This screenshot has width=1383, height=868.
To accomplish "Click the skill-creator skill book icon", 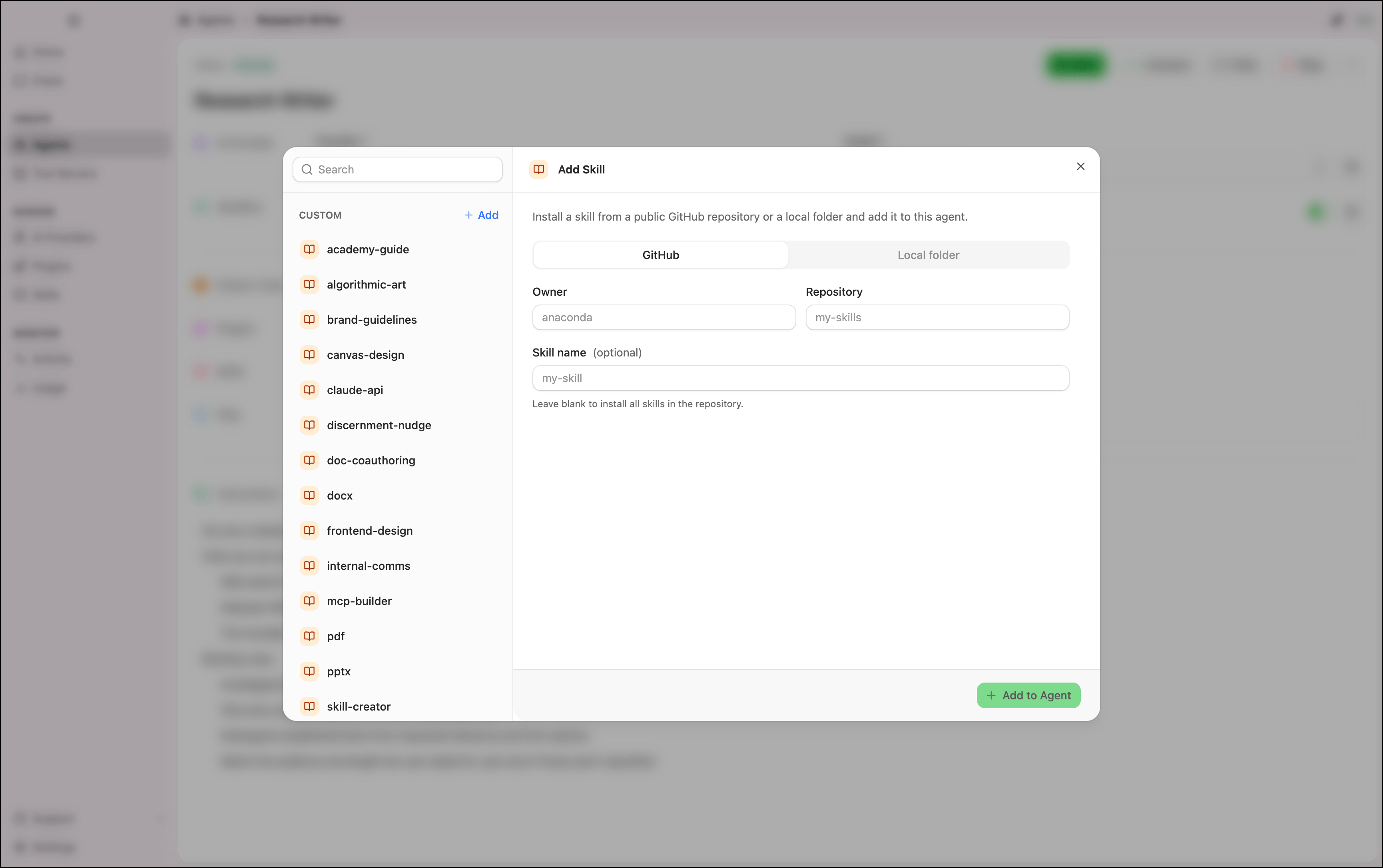I will 309,706.
